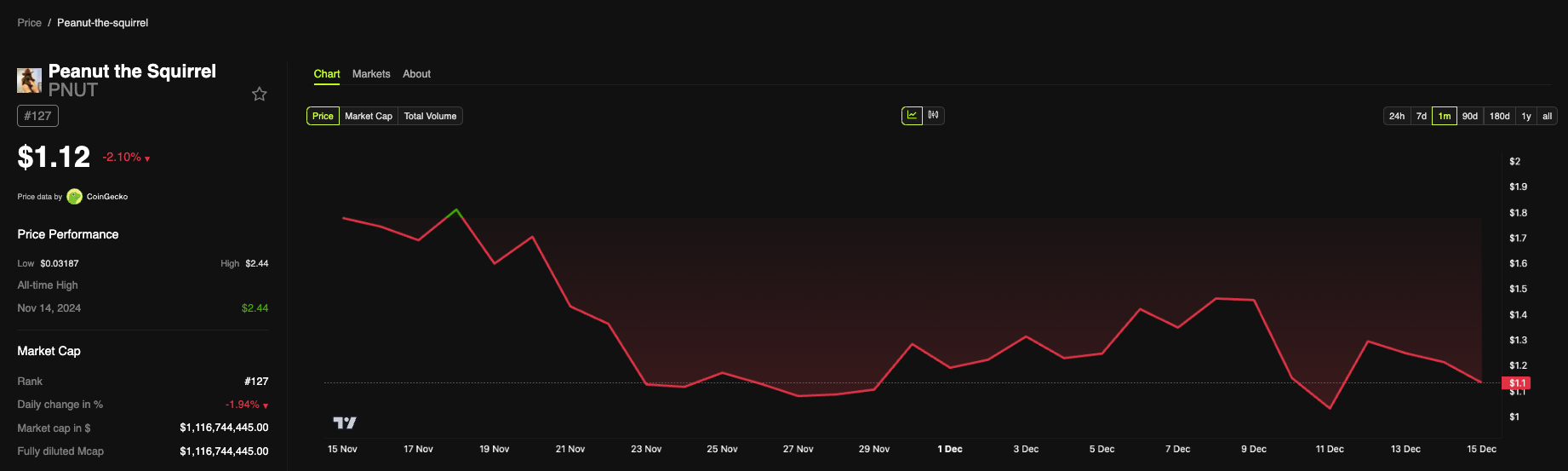Click the 15 Dec date axis label
This screenshot has width=1568, height=471.
[1481, 449]
